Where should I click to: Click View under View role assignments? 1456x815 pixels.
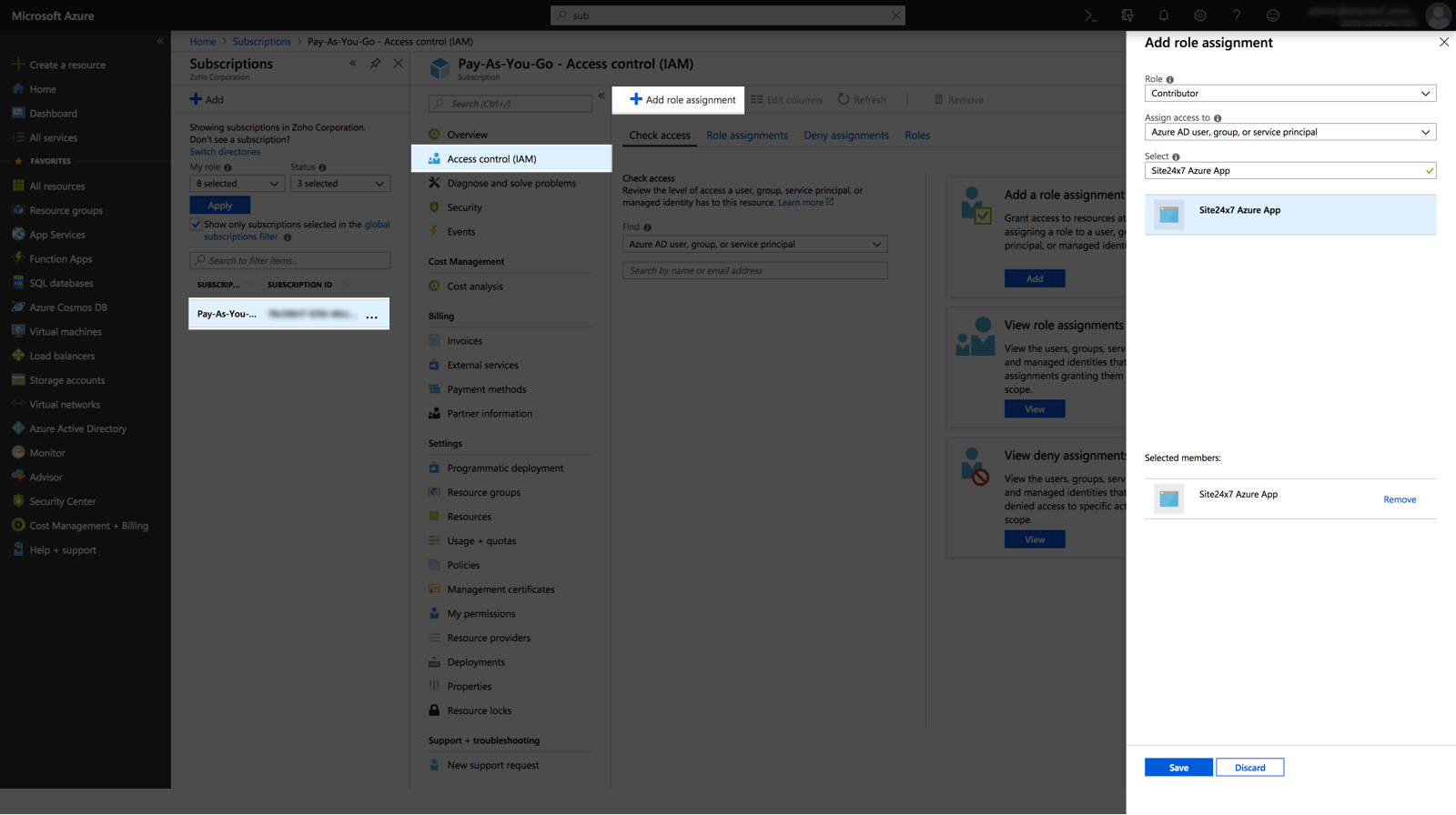click(1035, 409)
